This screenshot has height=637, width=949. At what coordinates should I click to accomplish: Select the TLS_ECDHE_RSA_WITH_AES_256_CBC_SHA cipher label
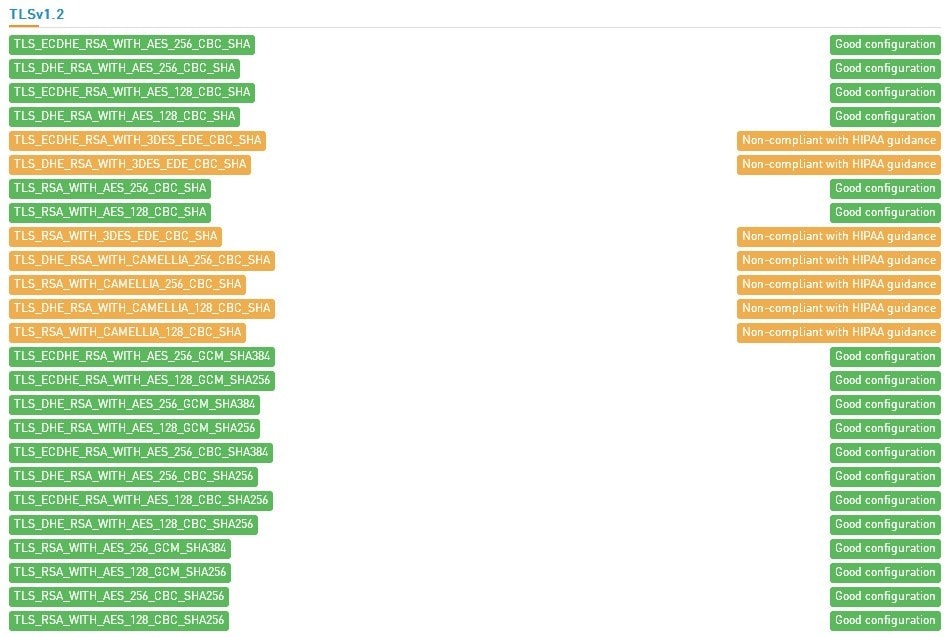click(x=131, y=44)
